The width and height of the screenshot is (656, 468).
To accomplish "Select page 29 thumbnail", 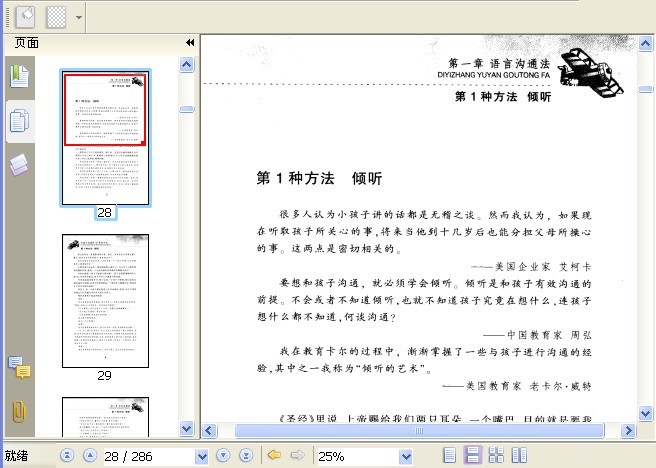I will coord(105,301).
